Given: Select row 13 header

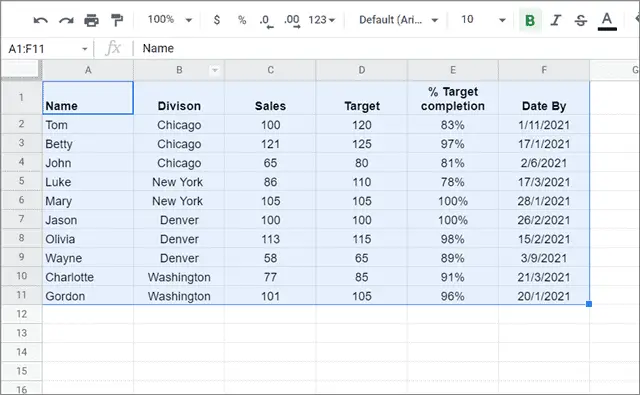Looking at the screenshot, I should (x=21, y=333).
